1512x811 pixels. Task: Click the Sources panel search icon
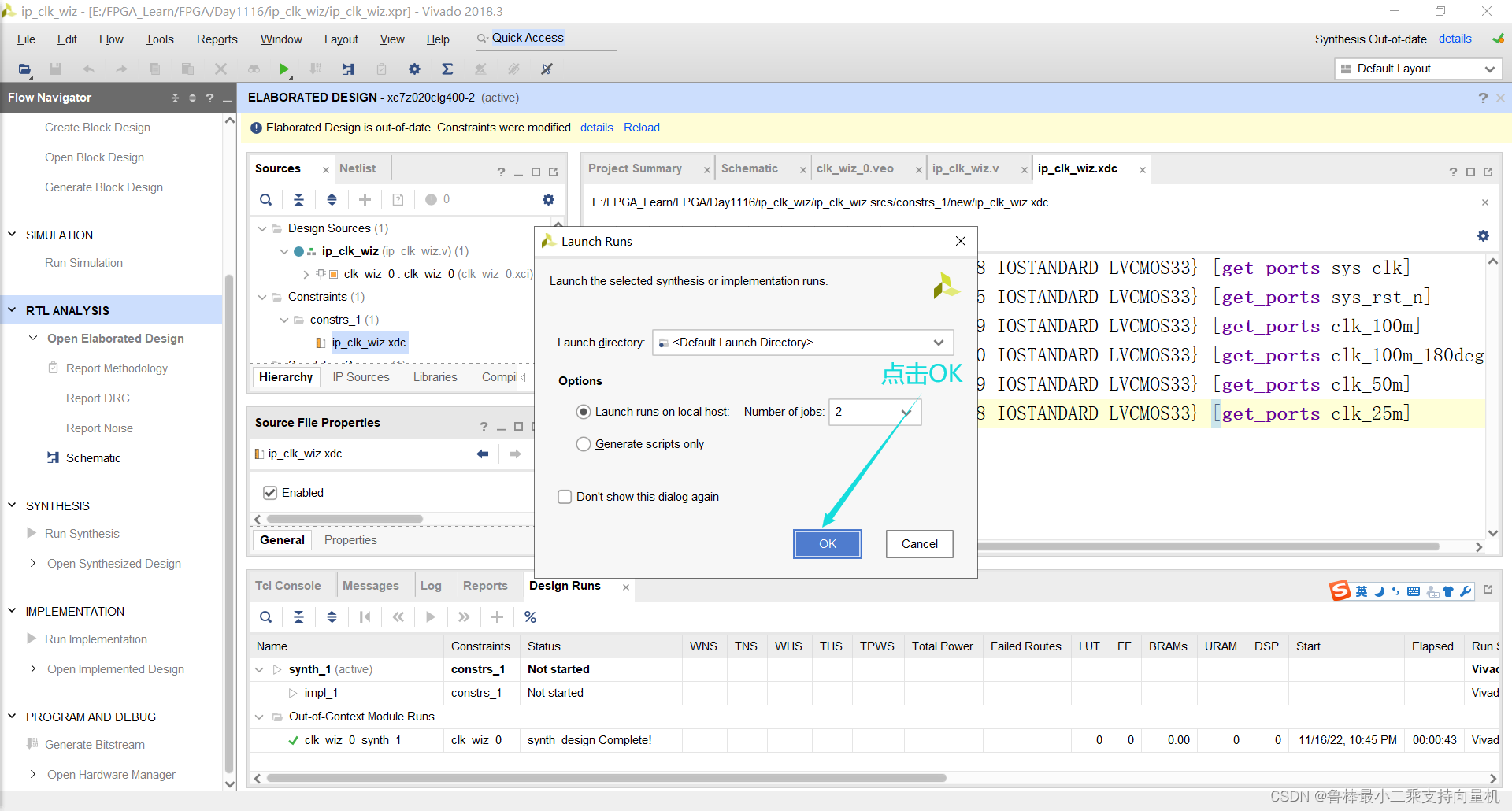tap(266, 200)
